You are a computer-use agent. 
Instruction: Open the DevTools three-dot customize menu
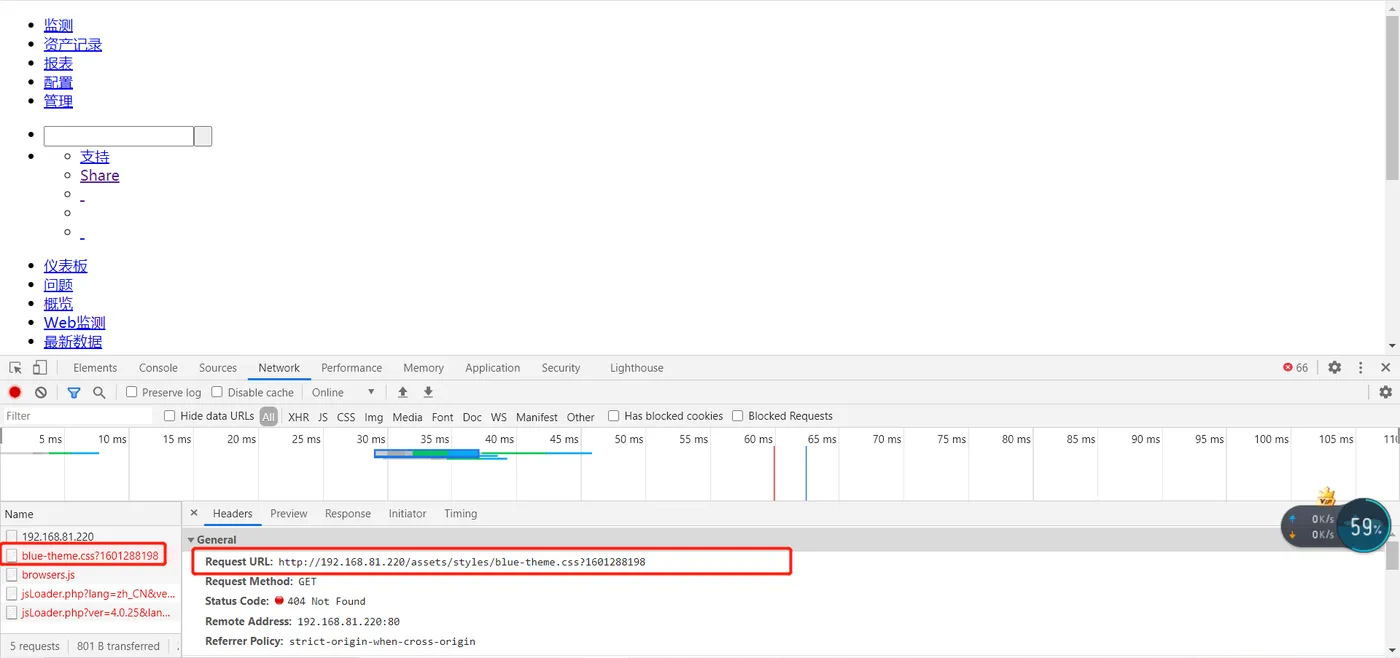[x=1361, y=368]
